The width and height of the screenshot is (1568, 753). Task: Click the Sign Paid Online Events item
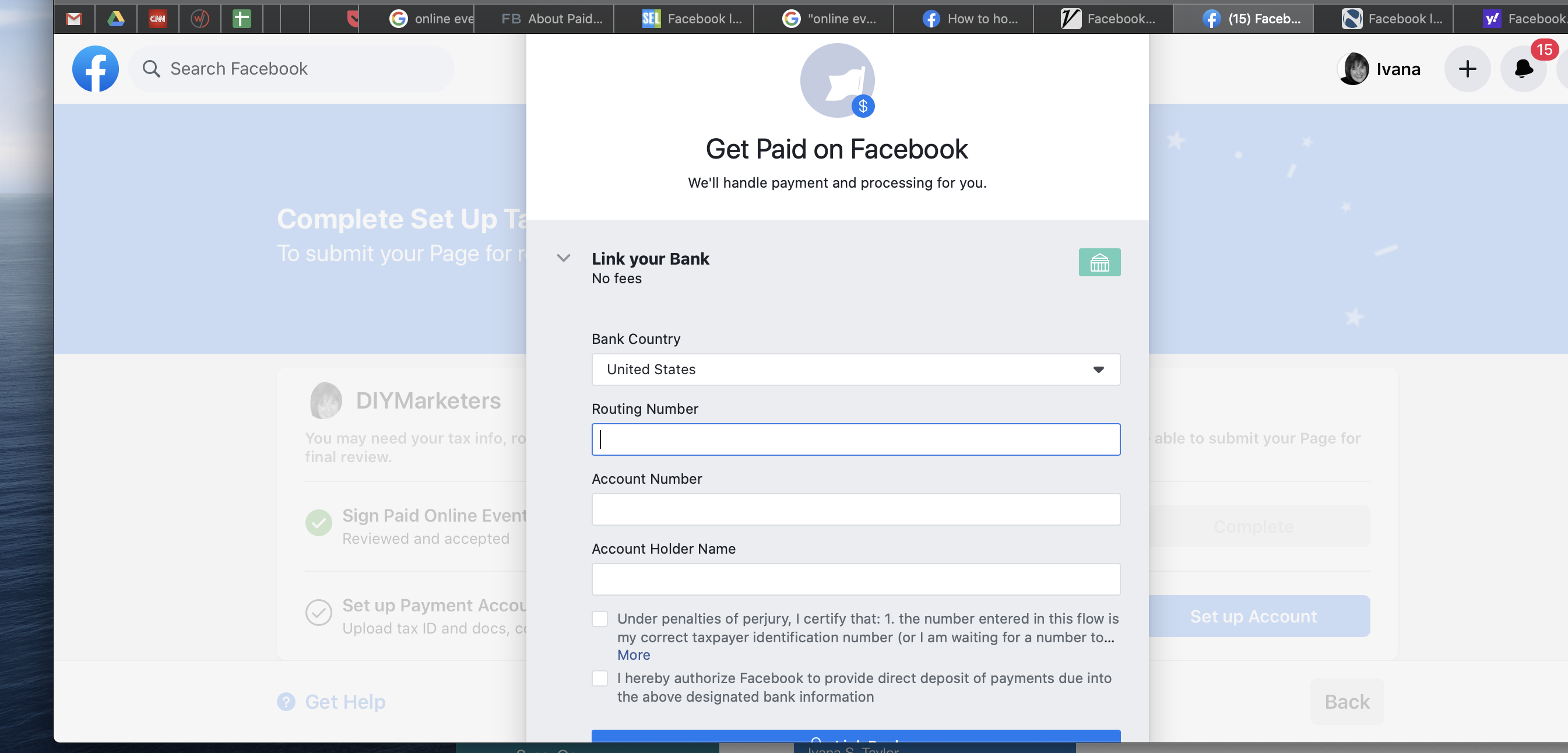point(435,516)
